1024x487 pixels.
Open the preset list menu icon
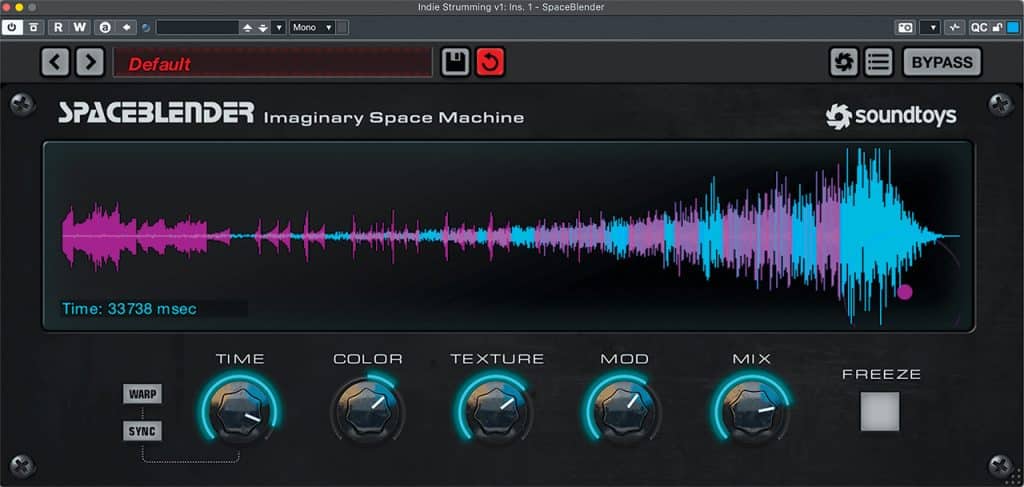pos(878,63)
